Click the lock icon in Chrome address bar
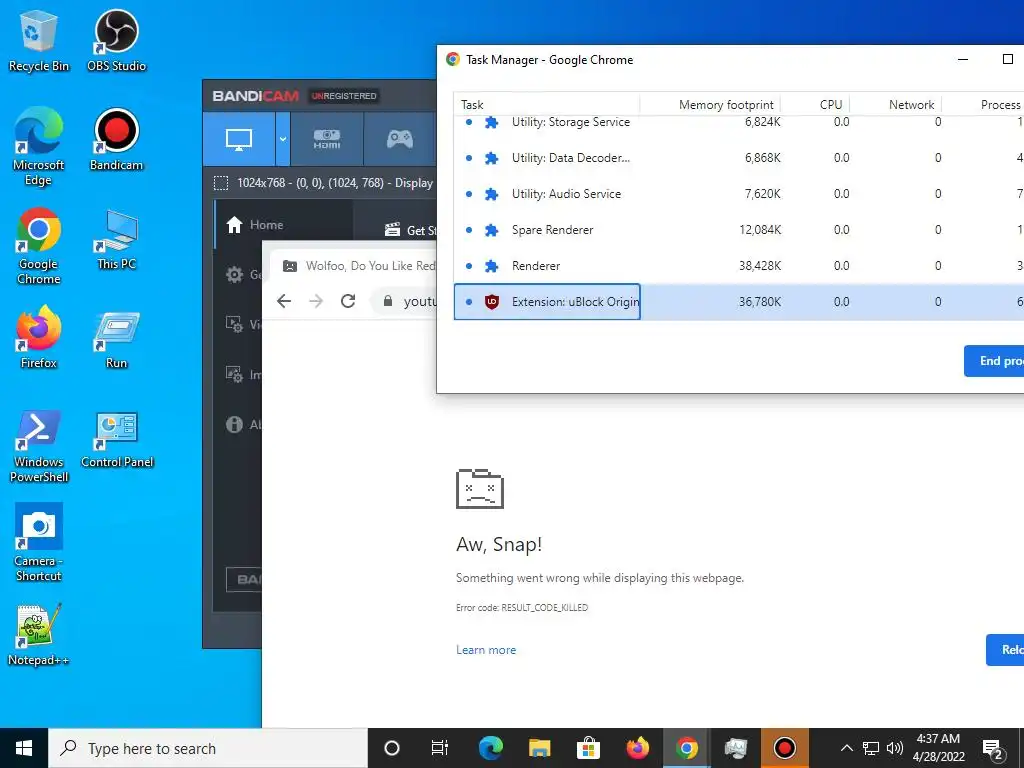The width and height of the screenshot is (1024, 768). [x=388, y=301]
